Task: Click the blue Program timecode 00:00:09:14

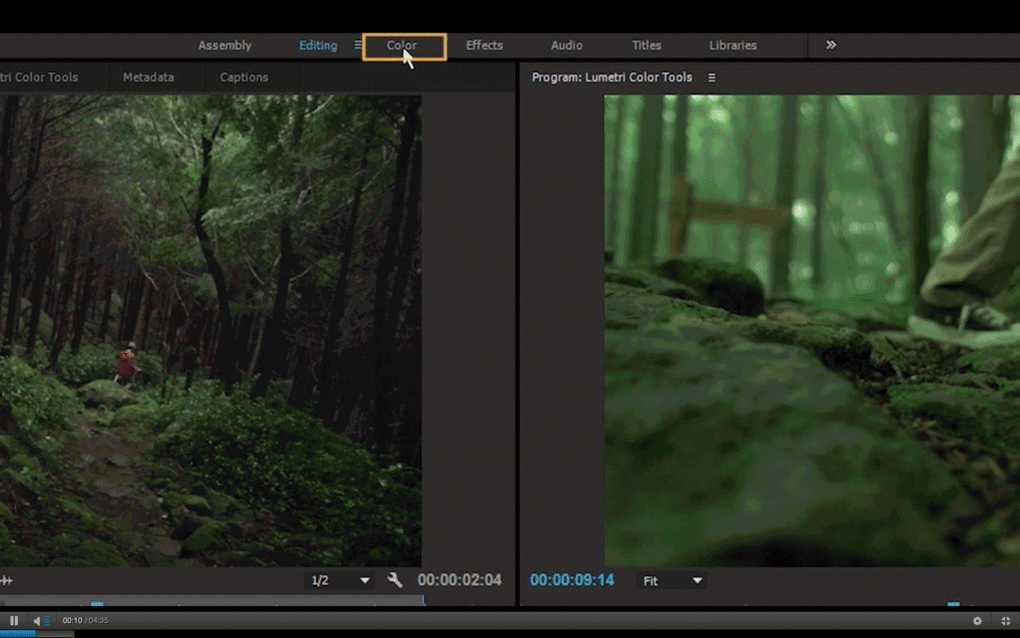Action: 572,580
